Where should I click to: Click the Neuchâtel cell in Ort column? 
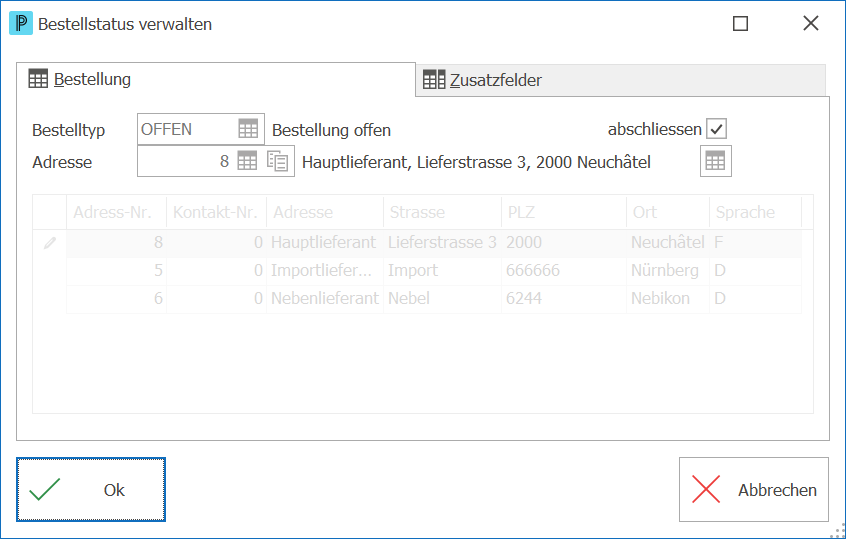(668, 243)
